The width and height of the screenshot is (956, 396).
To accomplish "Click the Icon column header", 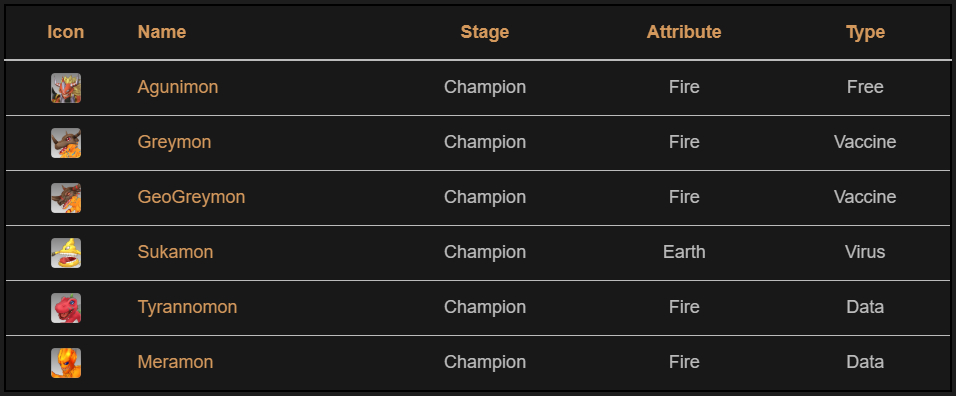I will coord(66,32).
